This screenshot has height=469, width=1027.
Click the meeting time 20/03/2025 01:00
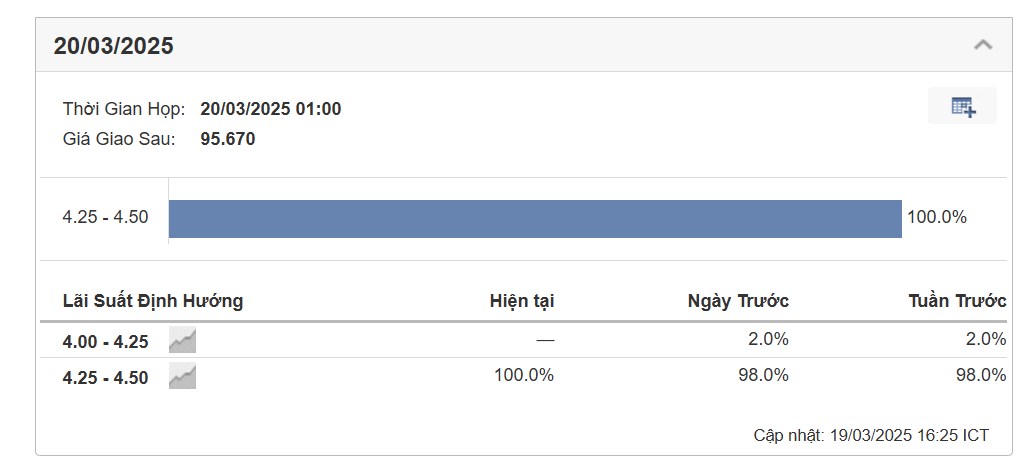[271, 109]
